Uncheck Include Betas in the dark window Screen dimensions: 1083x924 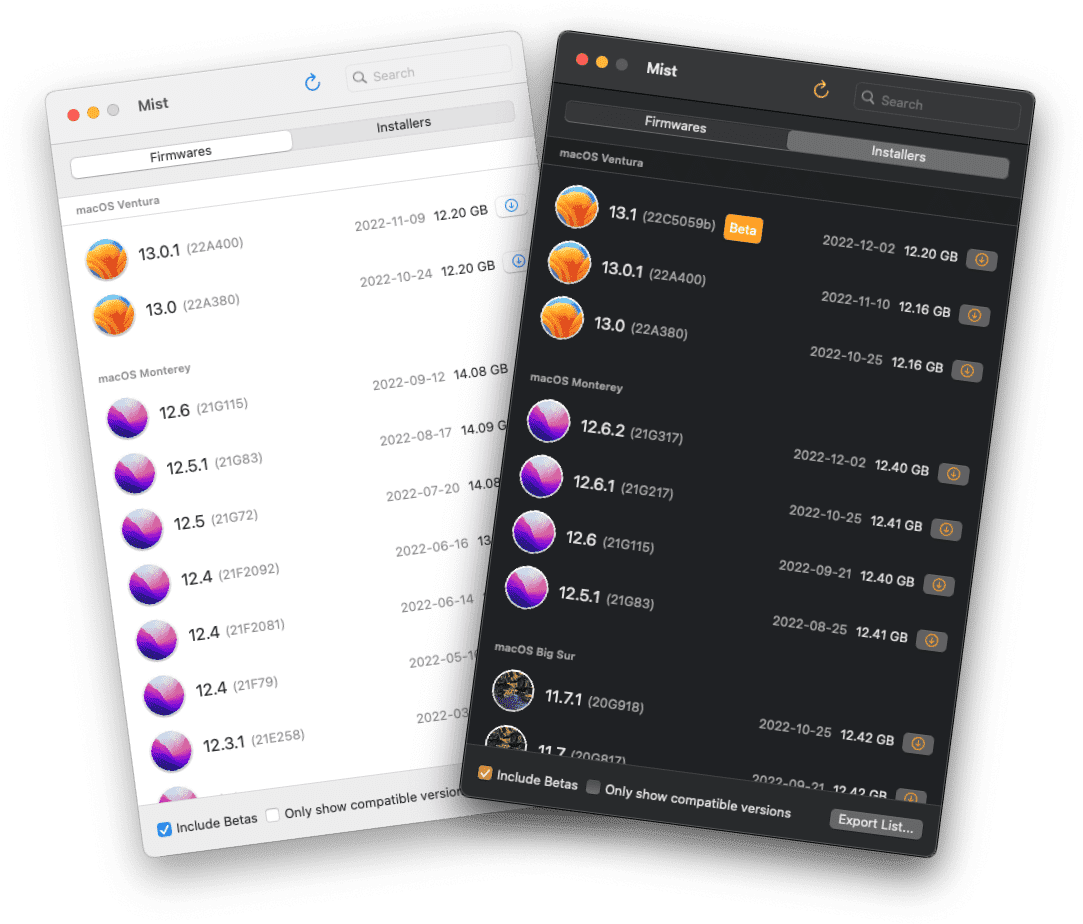coord(485,773)
